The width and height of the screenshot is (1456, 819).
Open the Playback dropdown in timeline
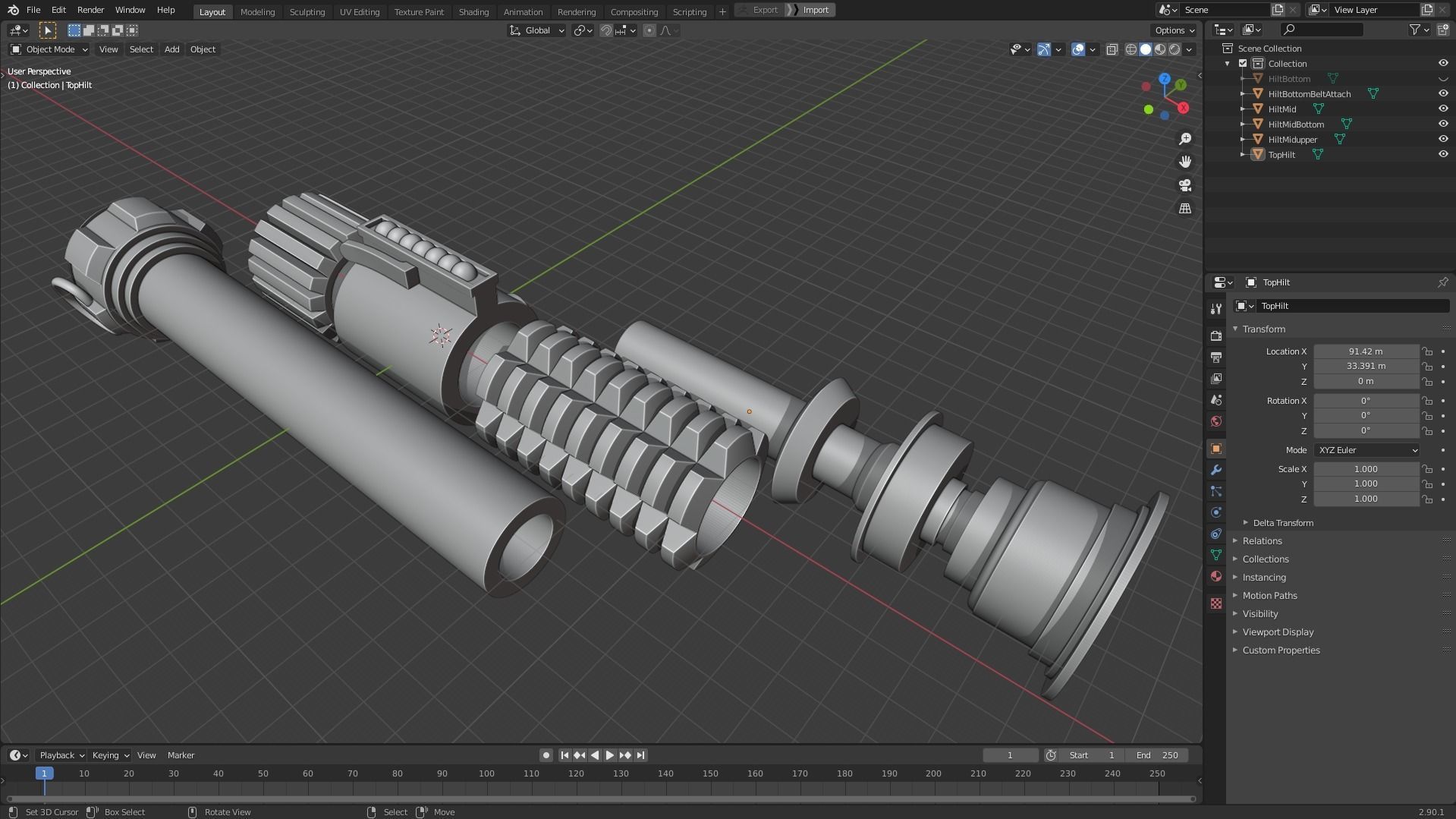61,755
